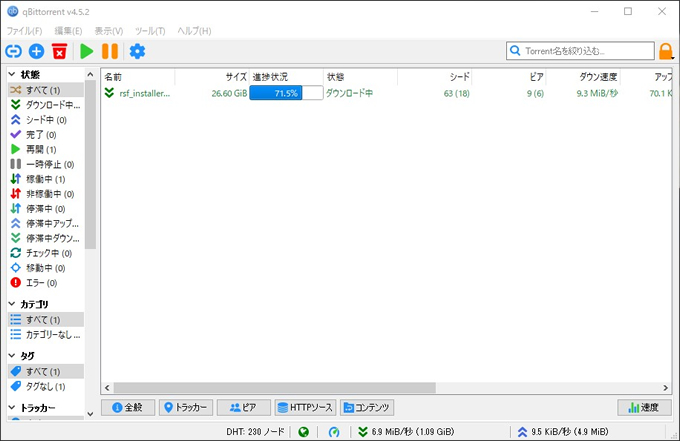Open the コンテンツ tab button

367,407
